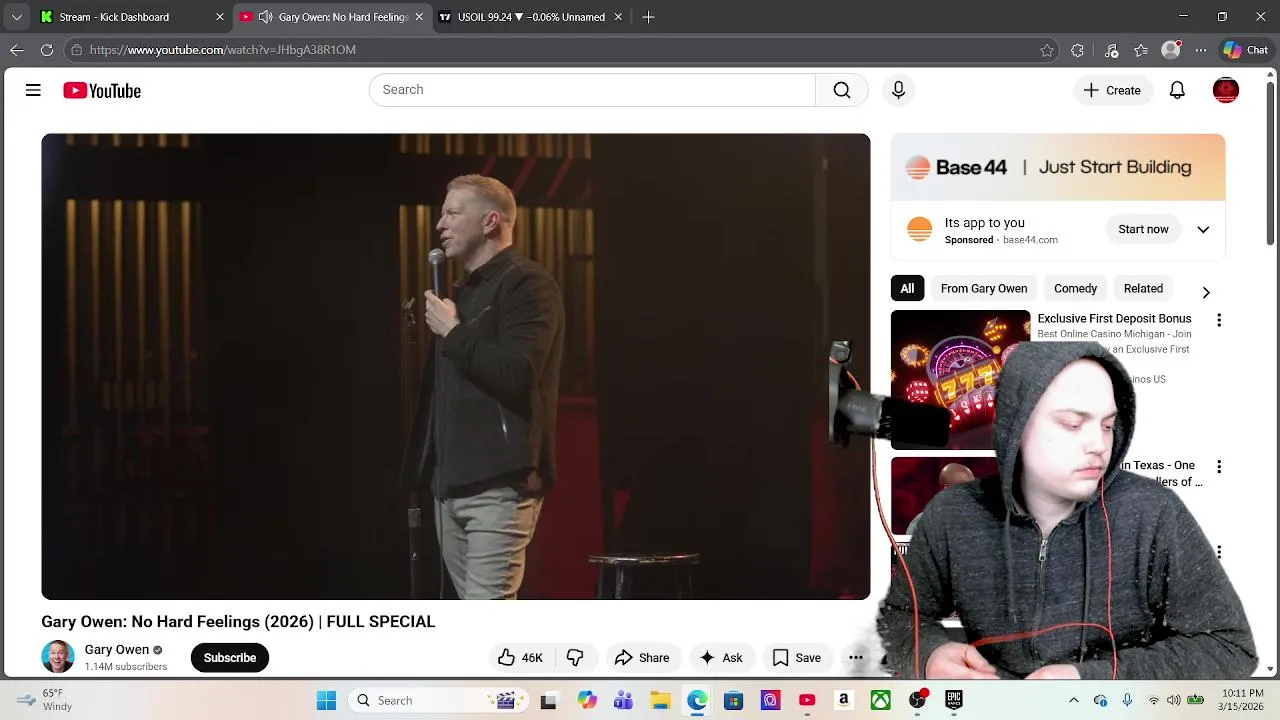Open the weather widget showing 65°F
Screen dimensions: 1280x720
pos(45,700)
